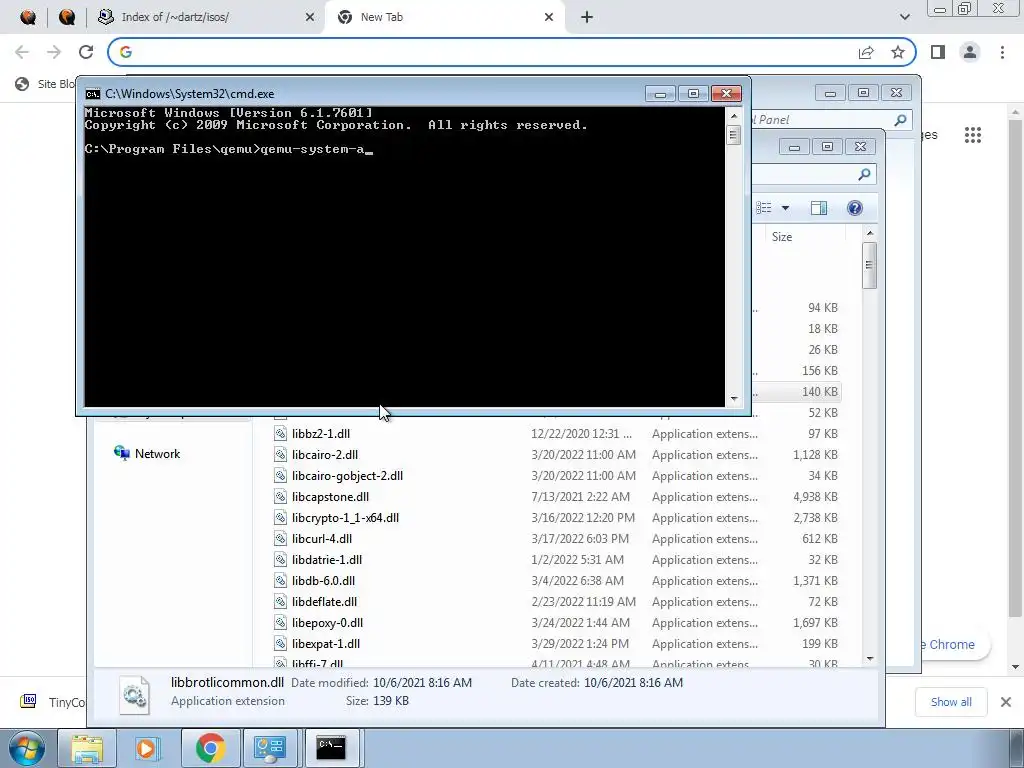
Task: Open view options dropdown arrow in Explorer
Action: point(785,208)
